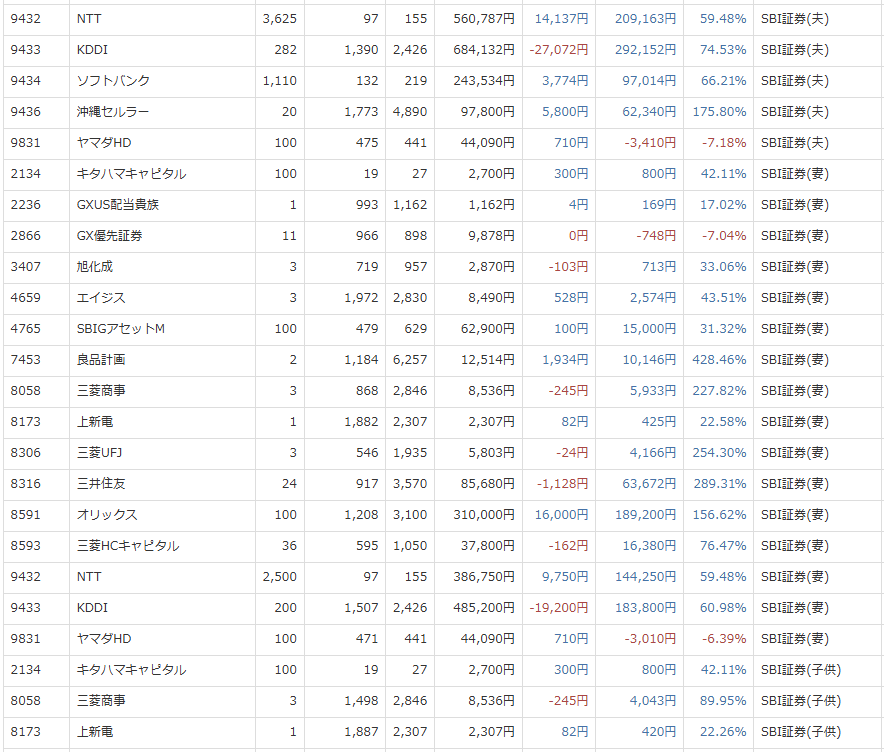Select the return rate 227.82%

[719, 391]
